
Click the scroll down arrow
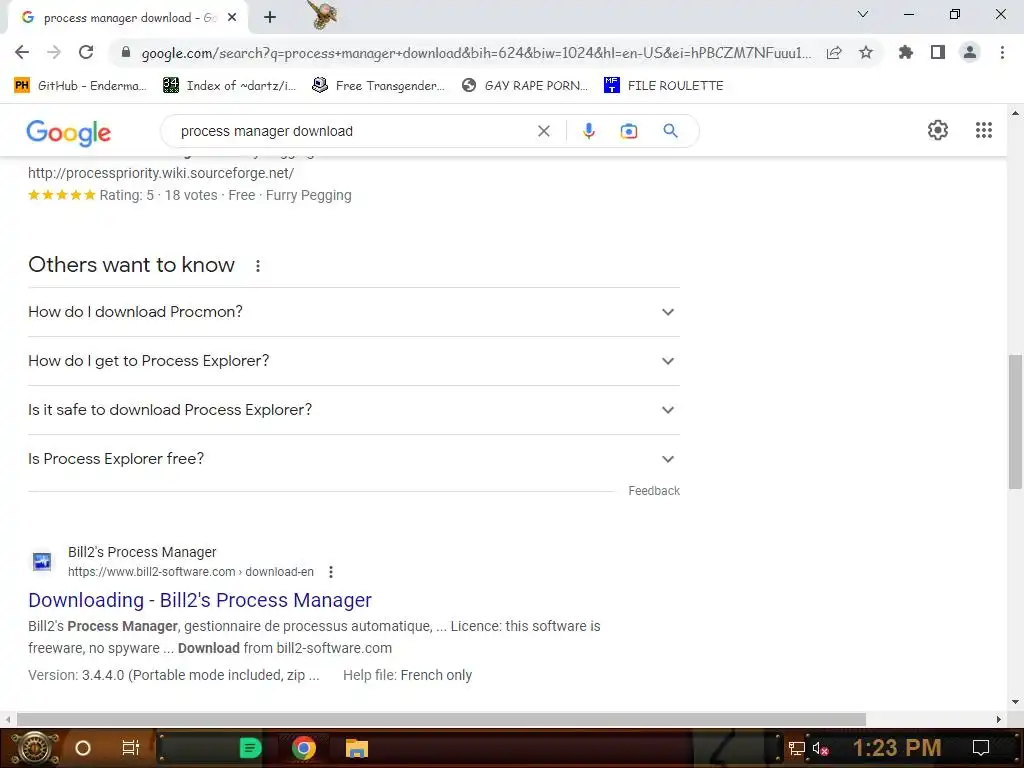tap(1015, 703)
